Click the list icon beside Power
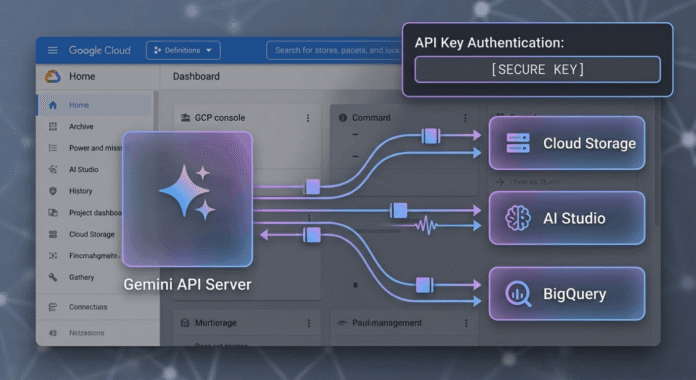The width and height of the screenshot is (696, 380). tap(53, 148)
